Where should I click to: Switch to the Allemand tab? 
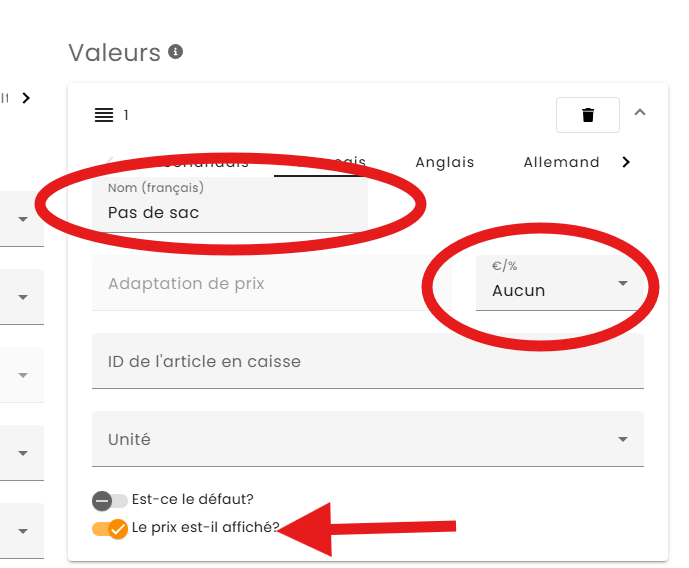(x=561, y=162)
